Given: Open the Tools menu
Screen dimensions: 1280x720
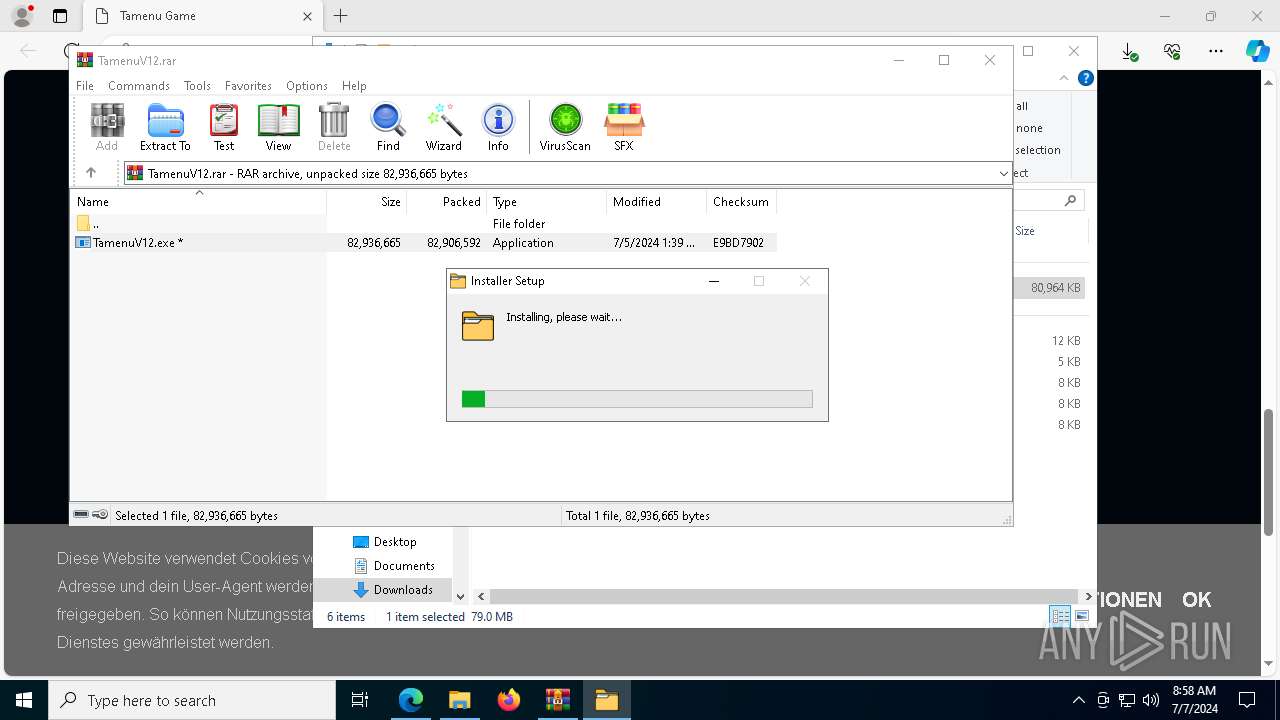Looking at the screenshot, I should pyautogui.click(x=197, y=86).
